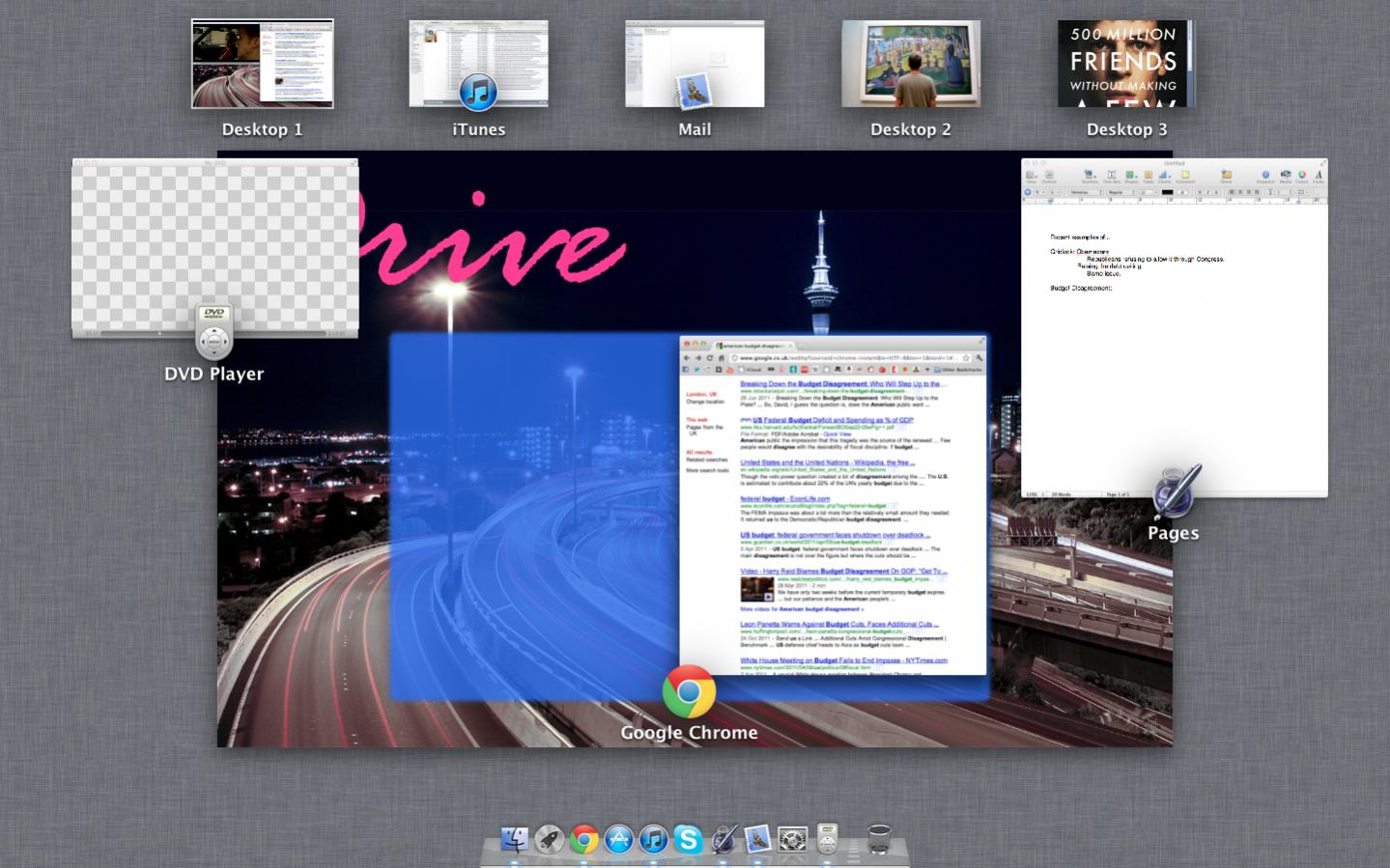Launch the App Store from the Dock
1390x868 pixels.
[x=618, y=839]
